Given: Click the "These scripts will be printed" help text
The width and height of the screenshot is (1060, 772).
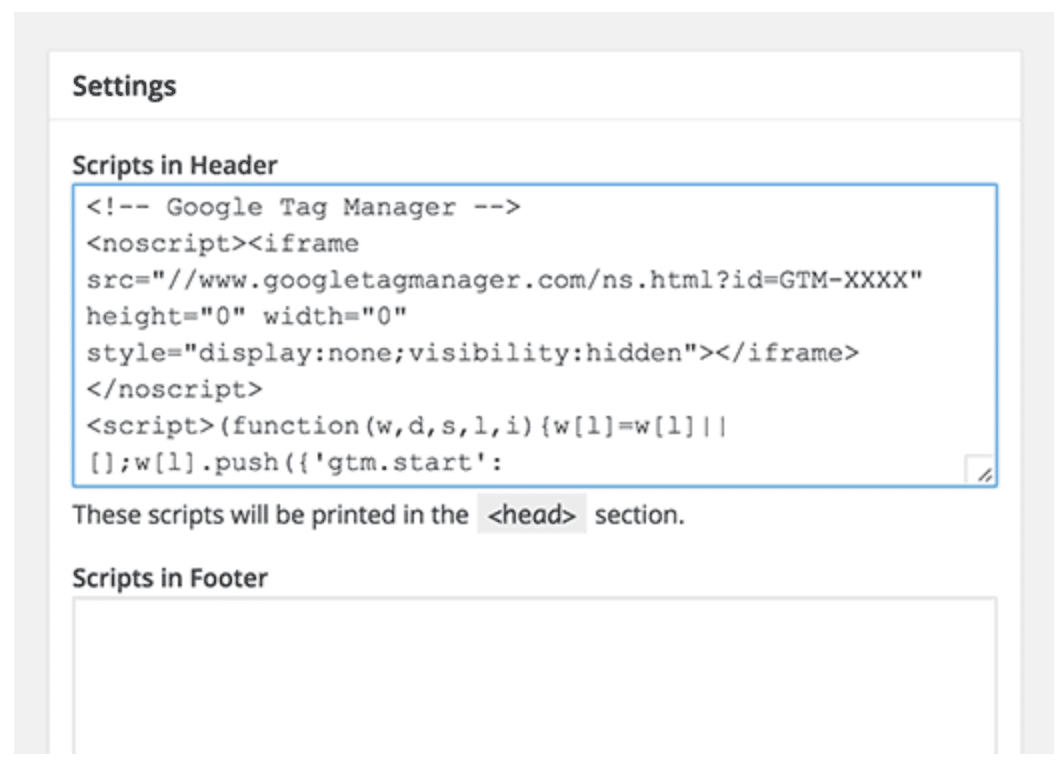Looking at the screenshot, I should point(270,516).
